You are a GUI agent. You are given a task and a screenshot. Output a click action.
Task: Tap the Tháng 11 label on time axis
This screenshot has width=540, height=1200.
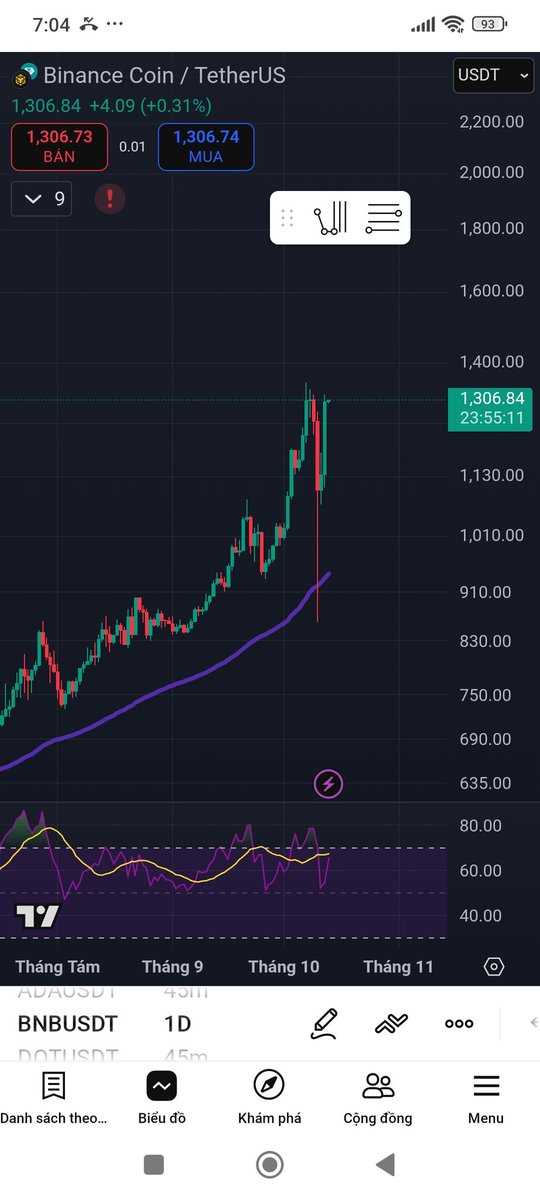click(398, 967)
